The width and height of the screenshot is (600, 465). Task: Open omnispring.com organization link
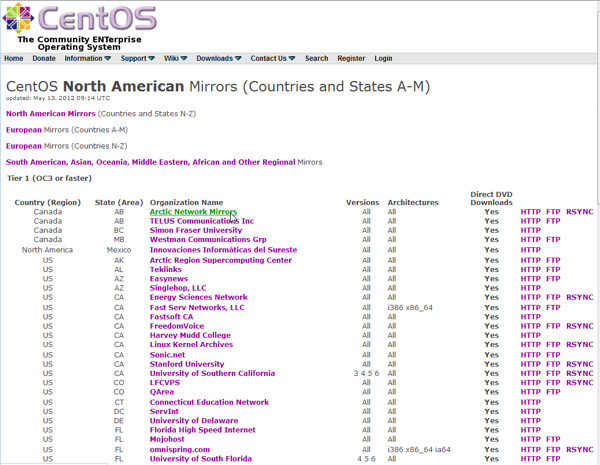[180, 449]
